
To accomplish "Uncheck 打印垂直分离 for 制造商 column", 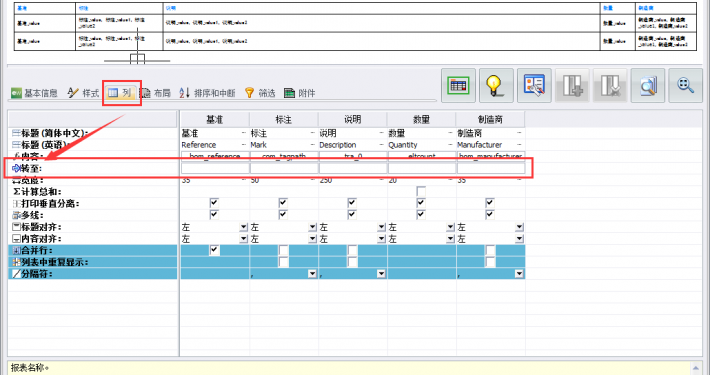I will 490,203.
